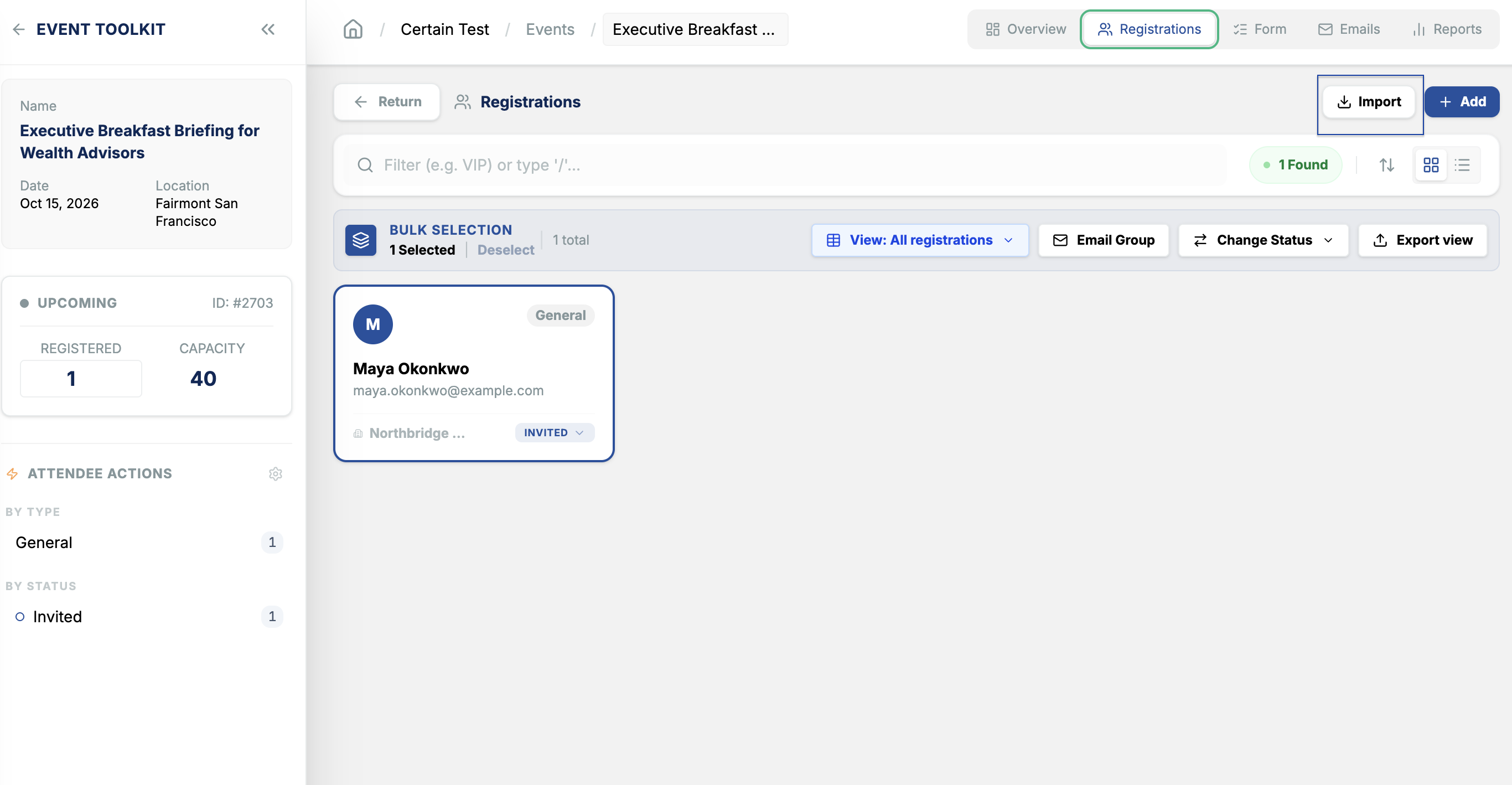Go to the home breadcrumb icon

click(353, 29)
